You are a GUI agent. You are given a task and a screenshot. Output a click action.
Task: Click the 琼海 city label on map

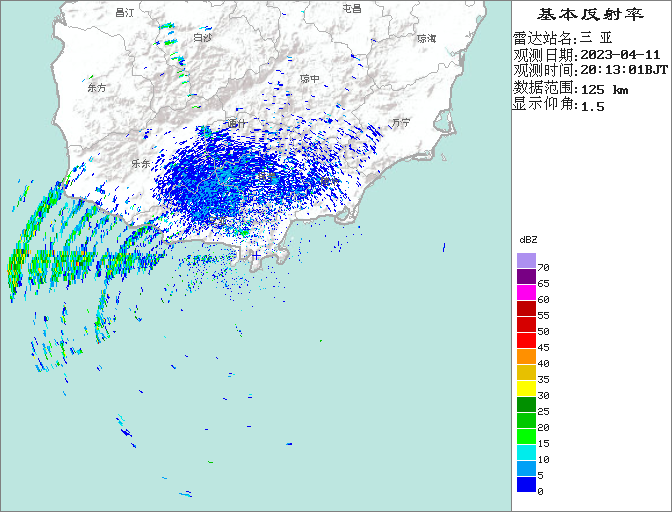tap(426, 39)
